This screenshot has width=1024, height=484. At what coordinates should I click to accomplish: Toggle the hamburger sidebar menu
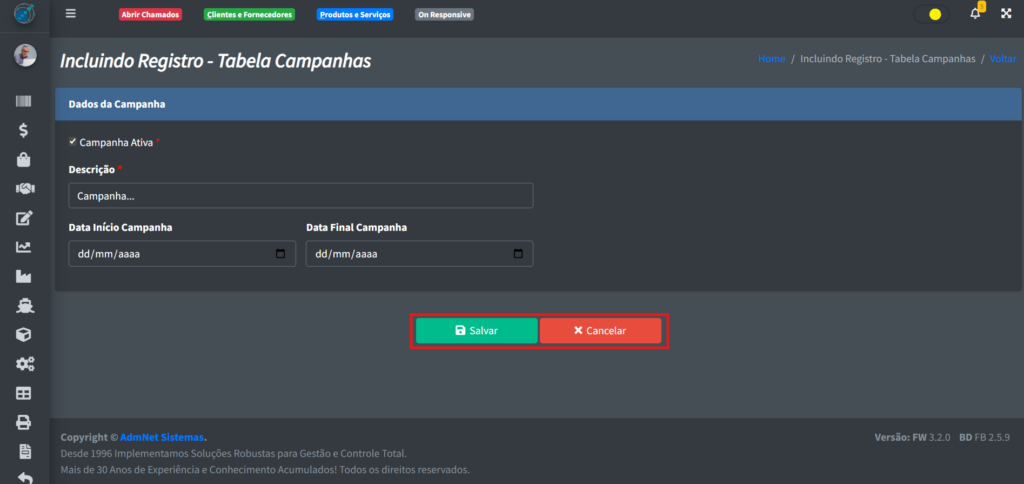70,14
